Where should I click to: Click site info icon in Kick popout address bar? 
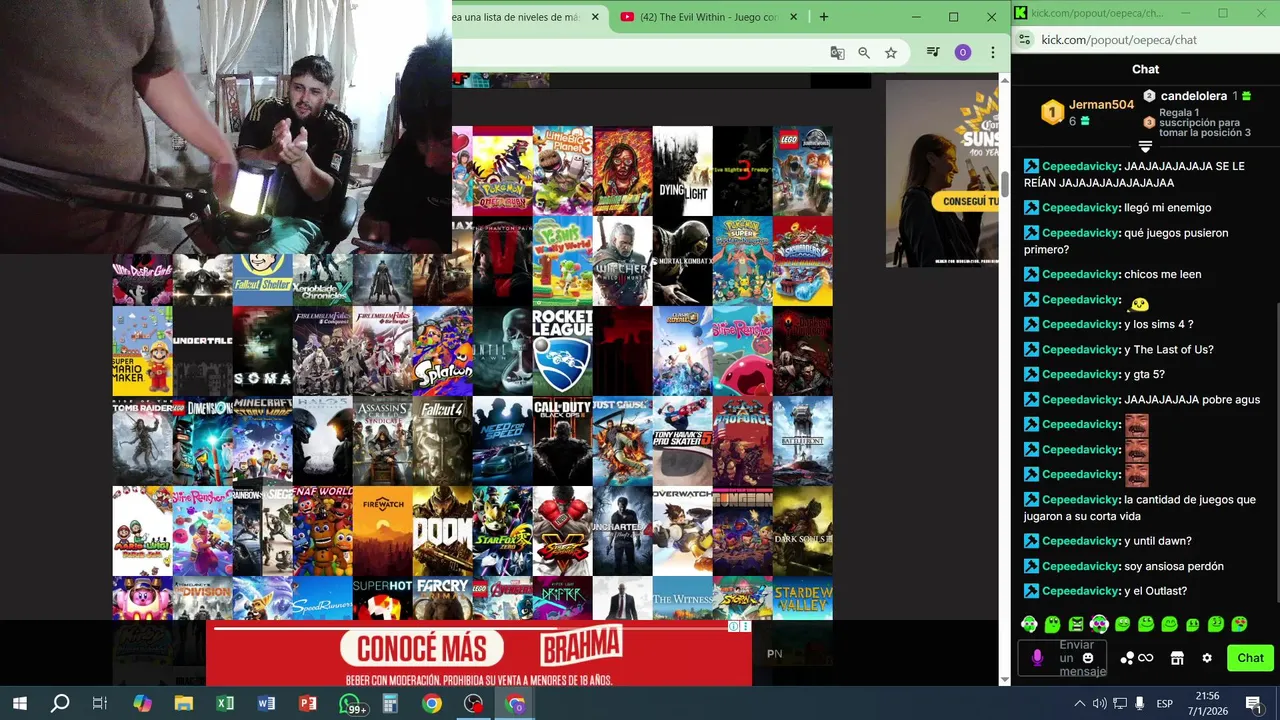[x=1024, y=40]
